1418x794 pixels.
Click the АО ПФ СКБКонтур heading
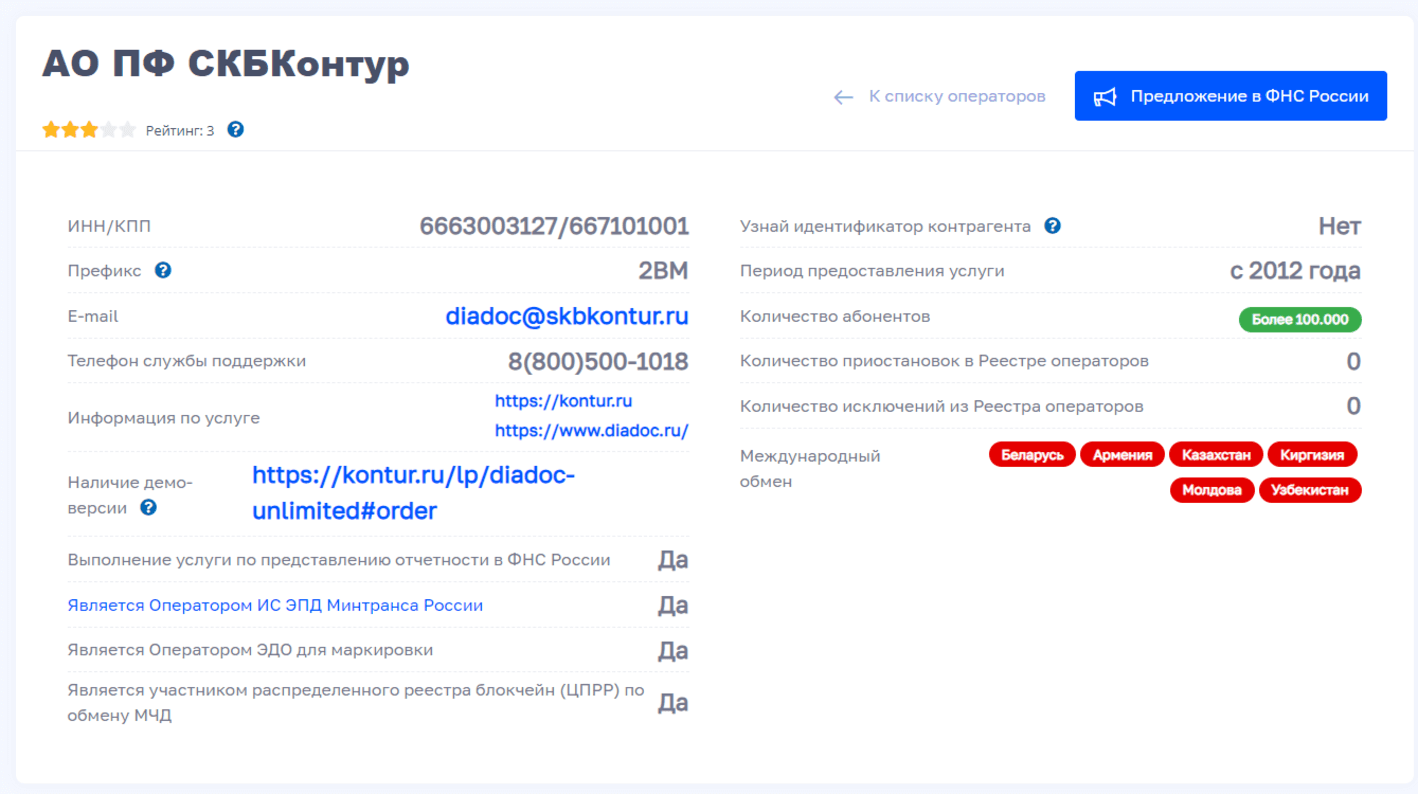(x=226, y=64)
